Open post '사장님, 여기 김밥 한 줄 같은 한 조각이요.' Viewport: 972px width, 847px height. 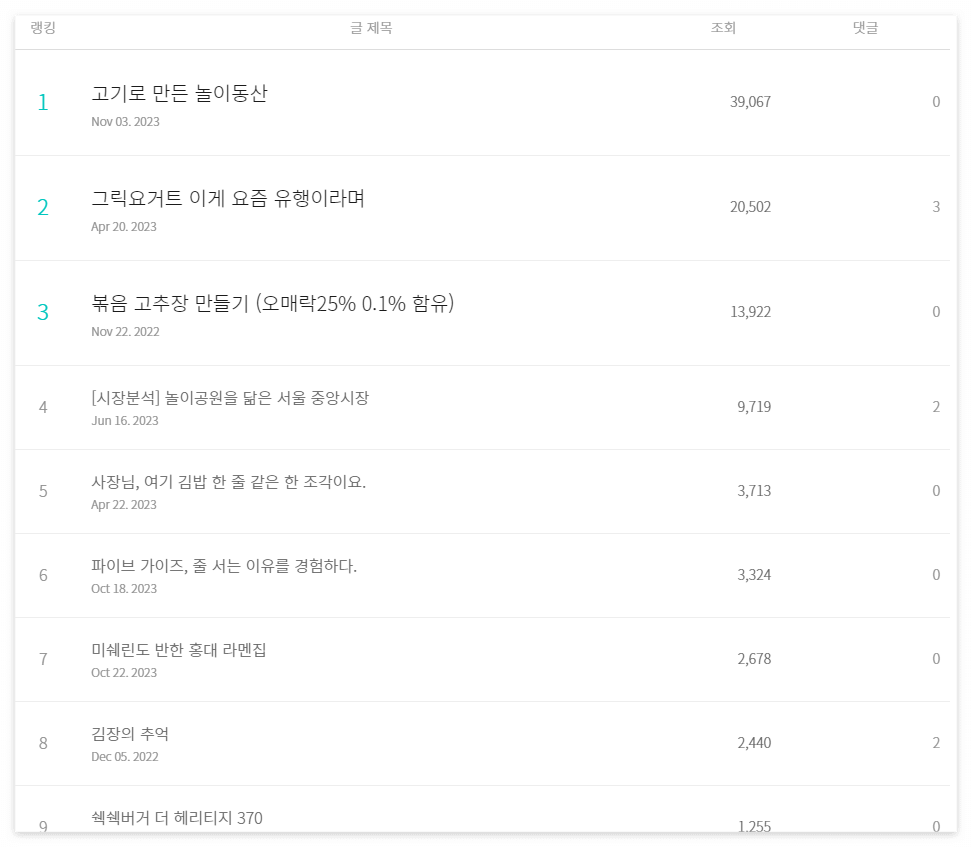tap(228, 482)
